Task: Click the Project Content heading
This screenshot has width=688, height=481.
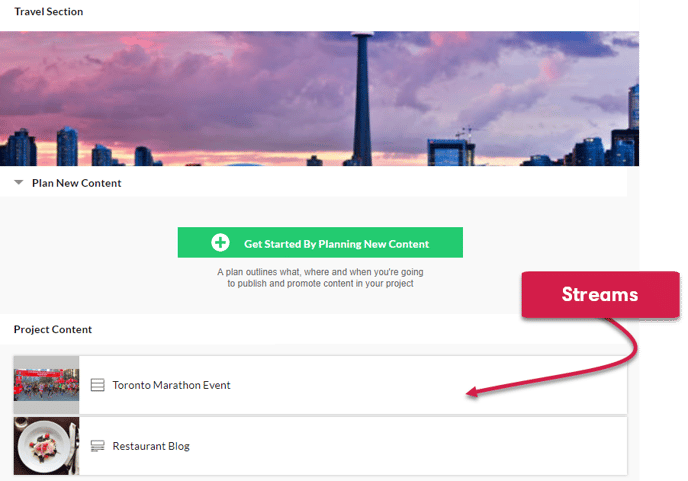Action: pyautogui.click(x=53, y=330)
